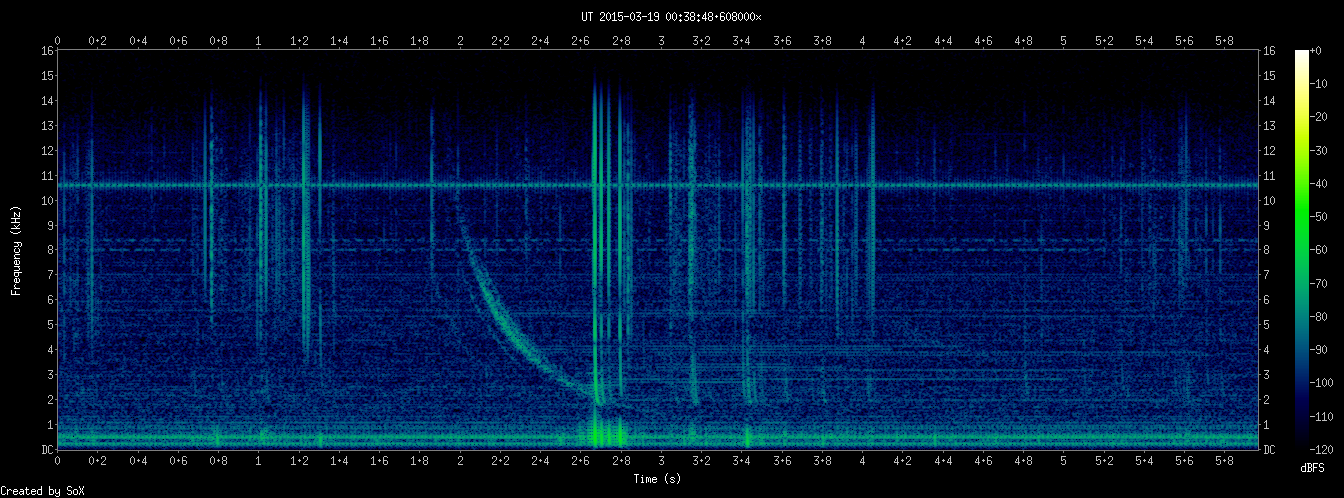Click "2.6" on the upper time axis
Screen dimensions: 1344x498
click(581, 41)
